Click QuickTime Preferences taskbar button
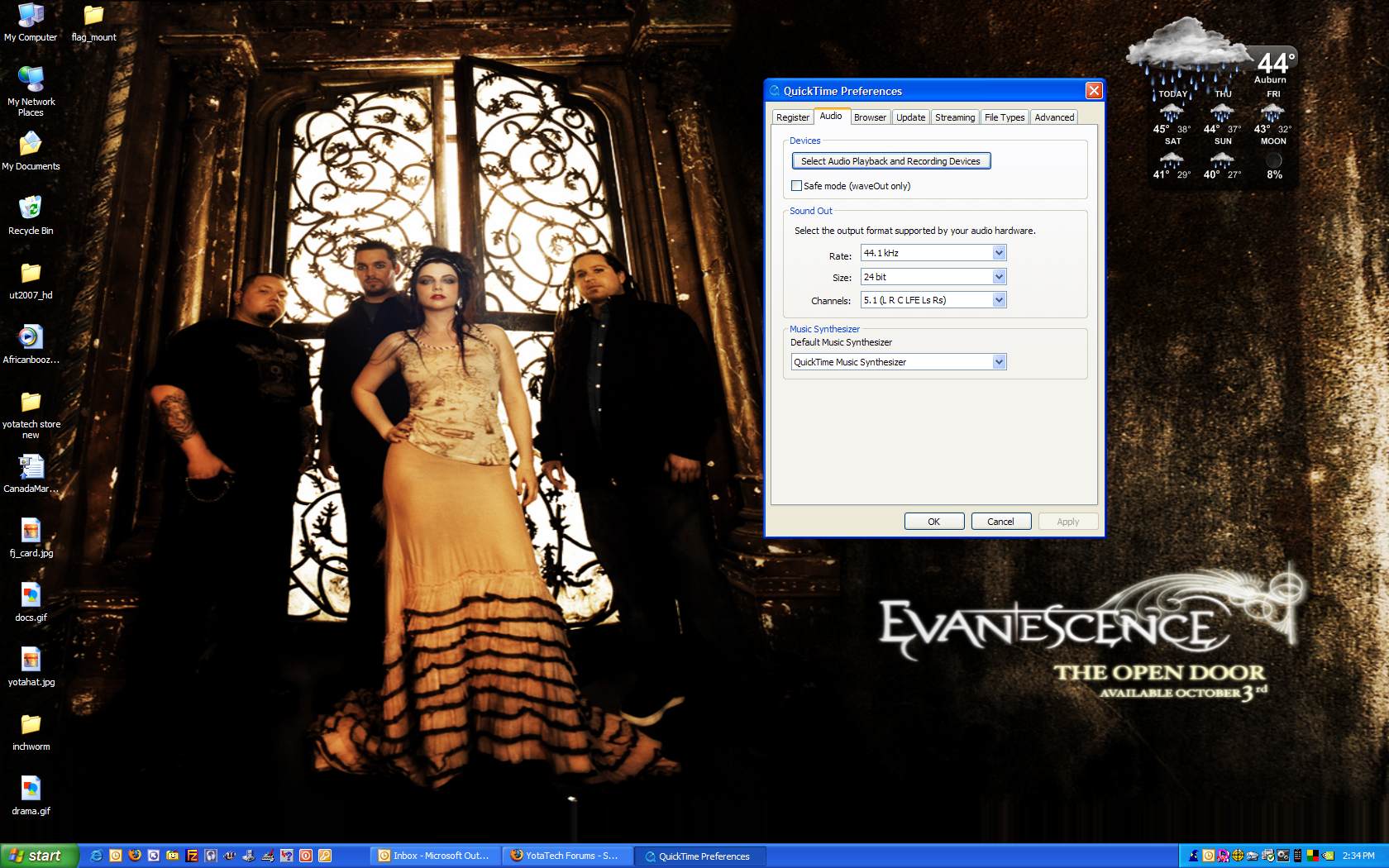Screen dimensions: 1389x868 pos(700,856)
